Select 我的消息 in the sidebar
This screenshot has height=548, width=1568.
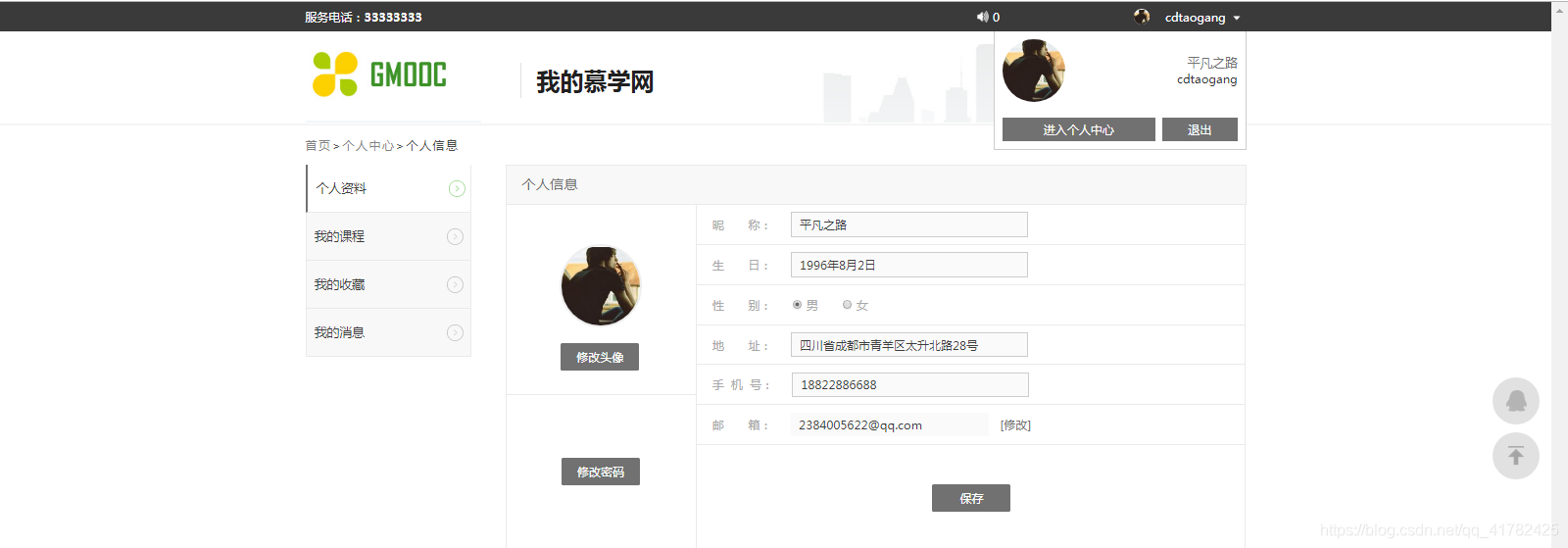[389, 332]
